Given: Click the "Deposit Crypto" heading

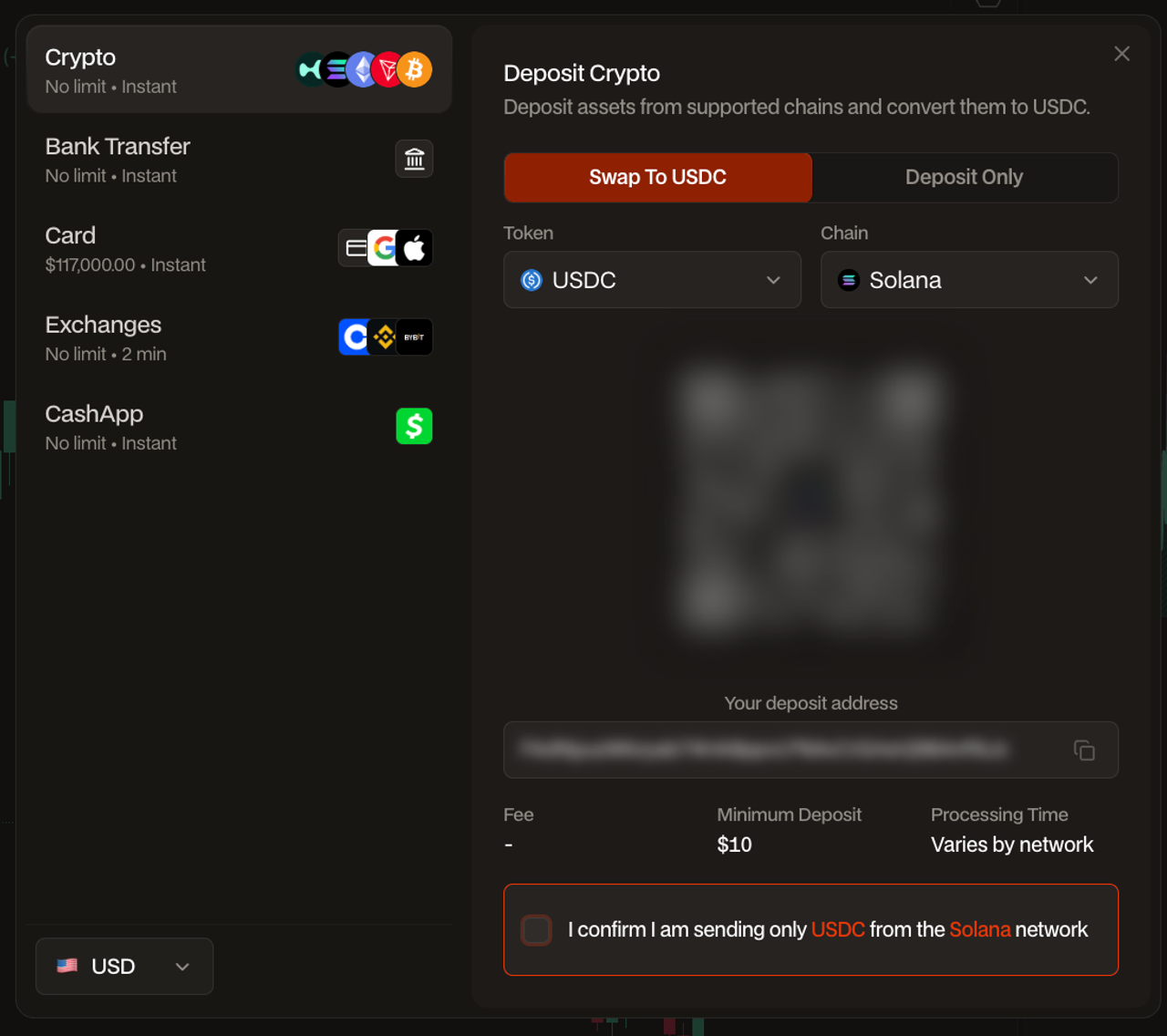Looking at the screenshot, I should 582,73.
